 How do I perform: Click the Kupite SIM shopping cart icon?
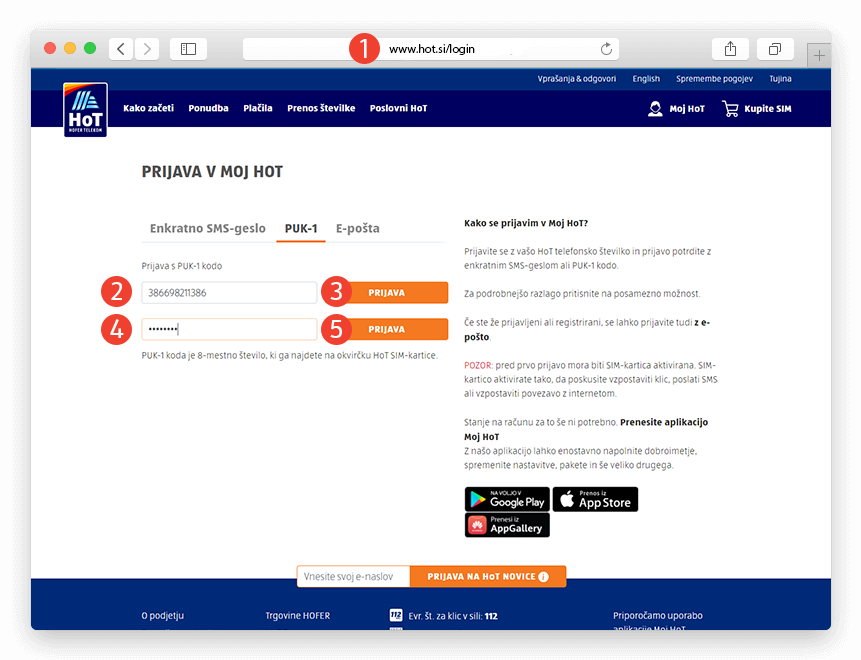(x=730, y=109)
